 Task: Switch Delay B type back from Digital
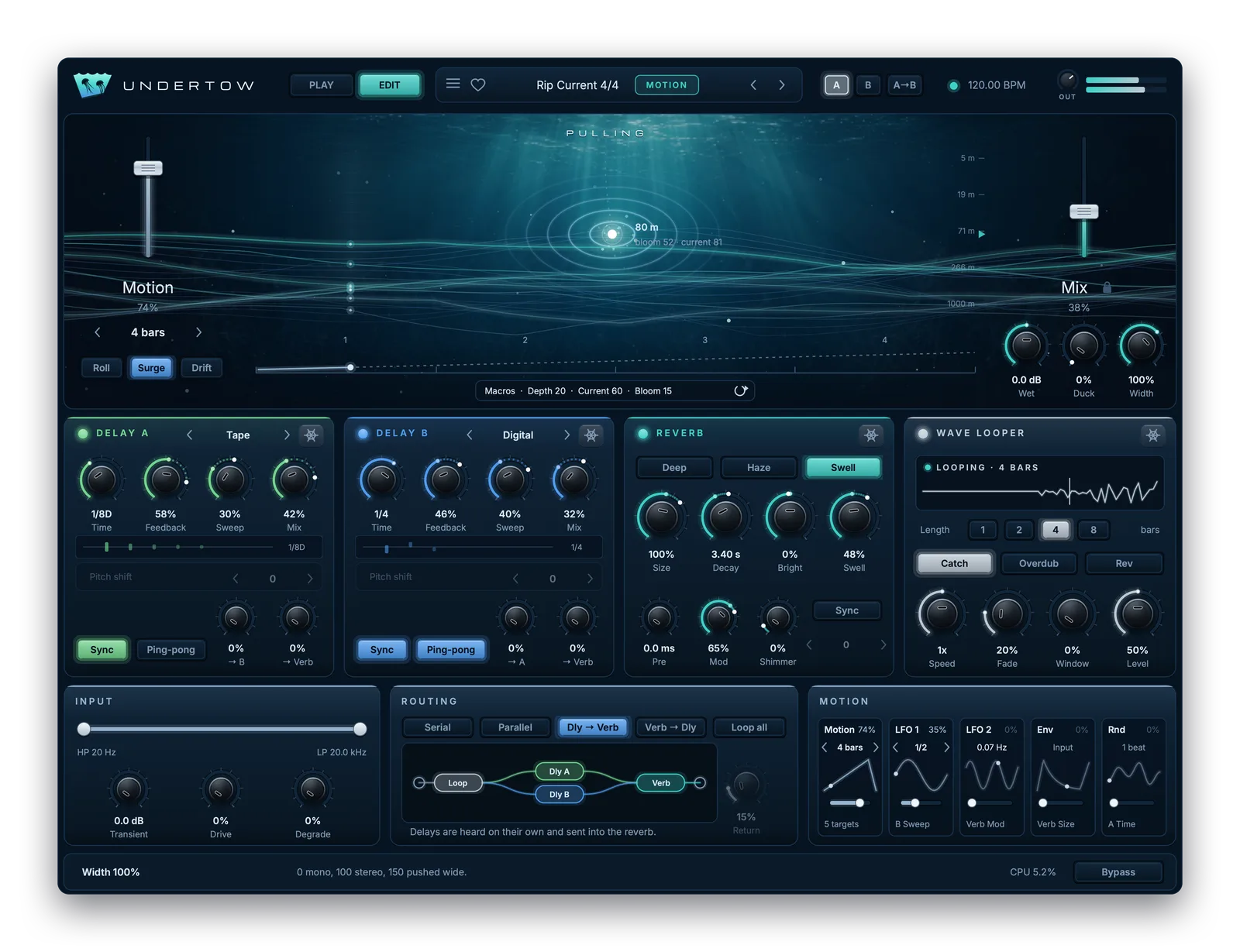pos(470,435)
